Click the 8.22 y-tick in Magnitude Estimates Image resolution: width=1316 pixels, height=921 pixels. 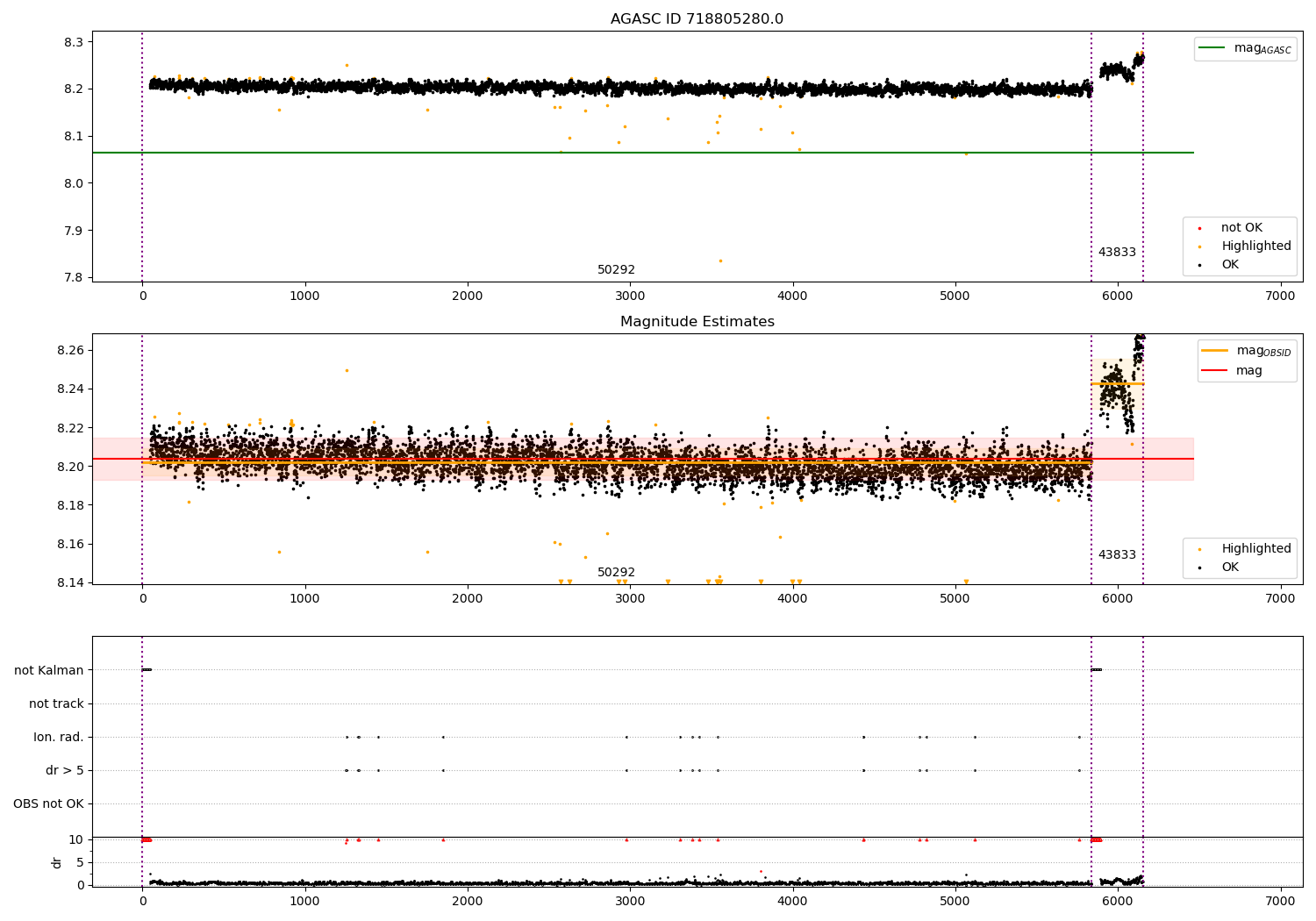70,428
